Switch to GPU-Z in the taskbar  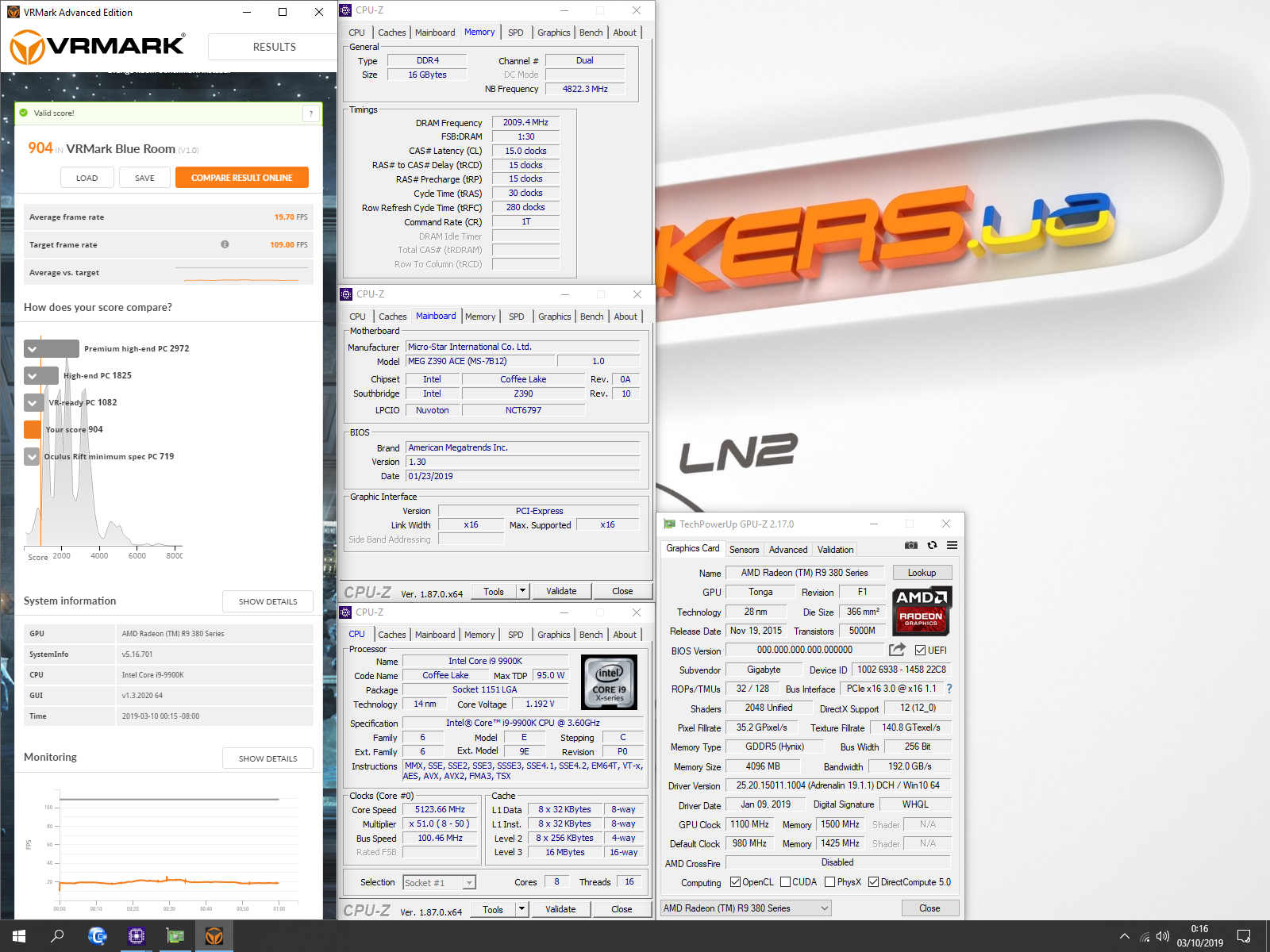(175, 936)
